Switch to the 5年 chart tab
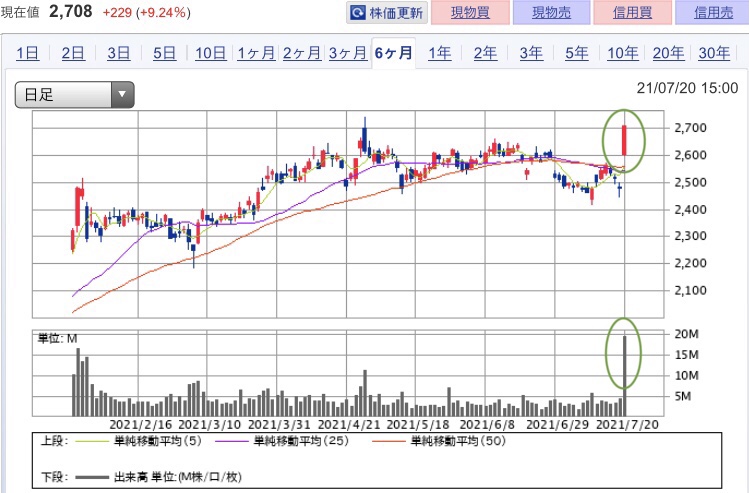Screen dimensions: 749x493 [x=577, y=53]
